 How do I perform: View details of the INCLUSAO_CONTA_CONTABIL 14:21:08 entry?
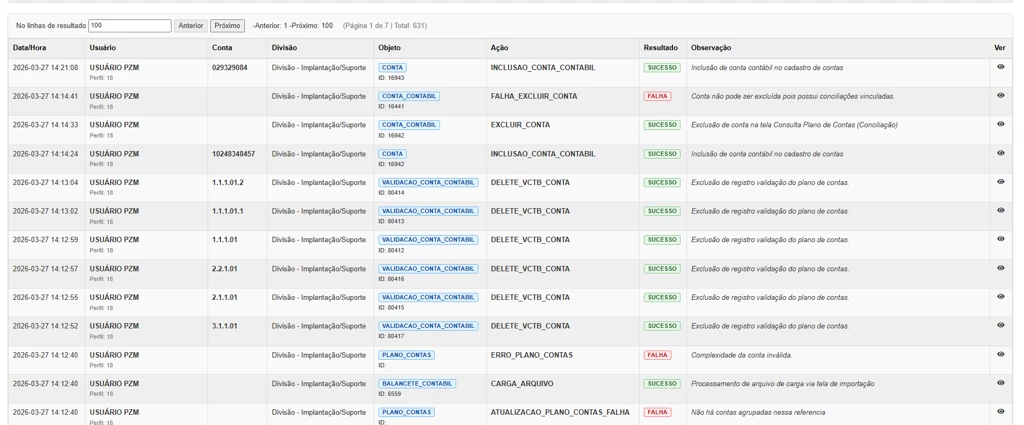pyautogui.click(x=1000, y=67)
